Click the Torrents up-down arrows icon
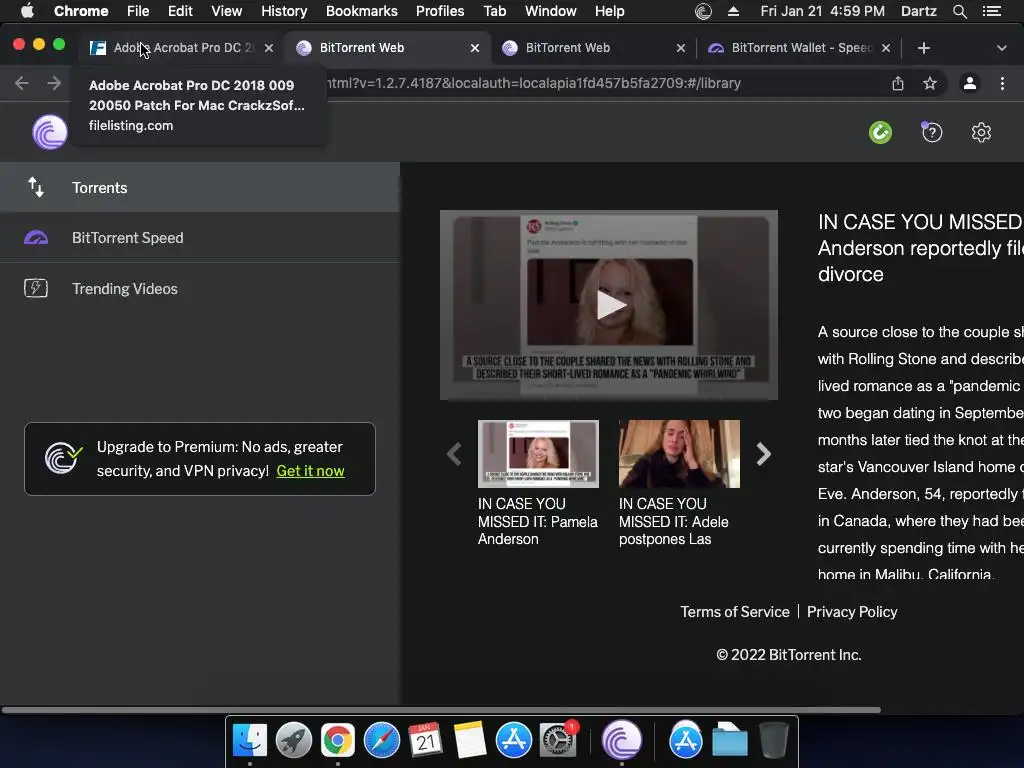Screen dimensions: 1024x768 (x=36, y=187)
